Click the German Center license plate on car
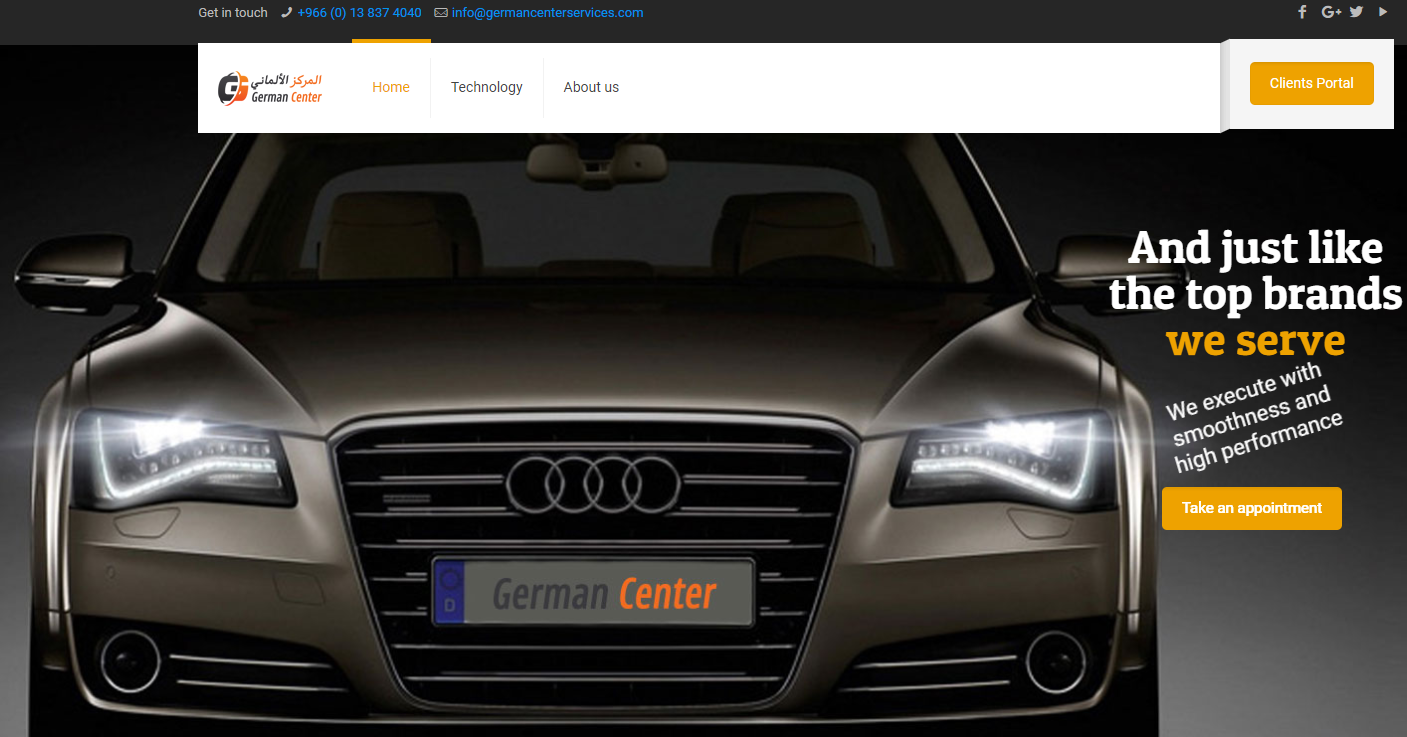 tap(593, 592)
